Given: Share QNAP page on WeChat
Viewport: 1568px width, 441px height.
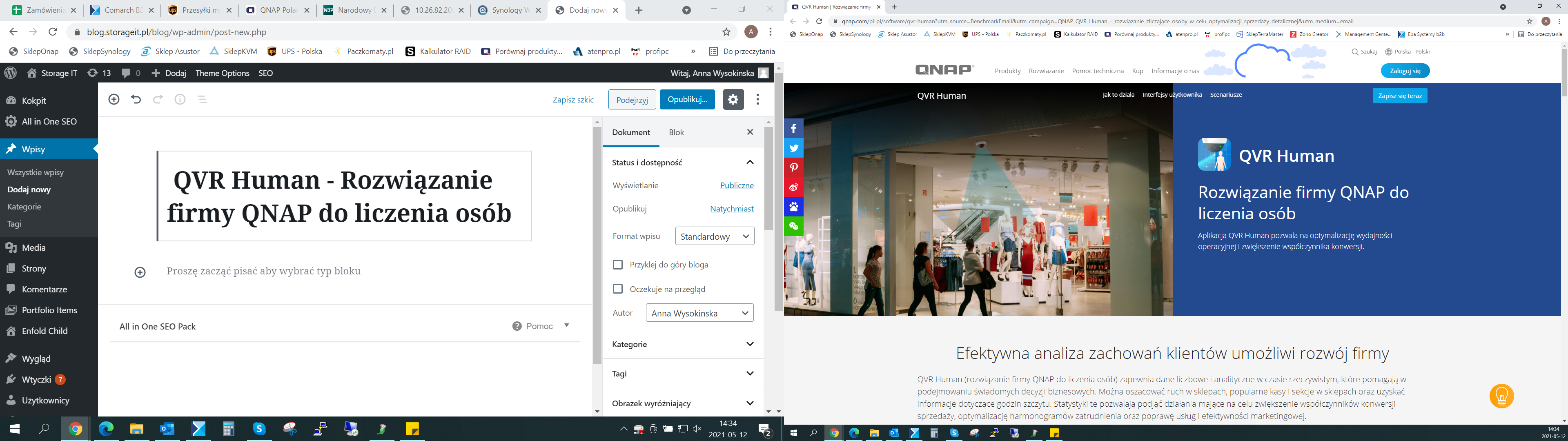Looking at the screenshot, I should [794, 226].
